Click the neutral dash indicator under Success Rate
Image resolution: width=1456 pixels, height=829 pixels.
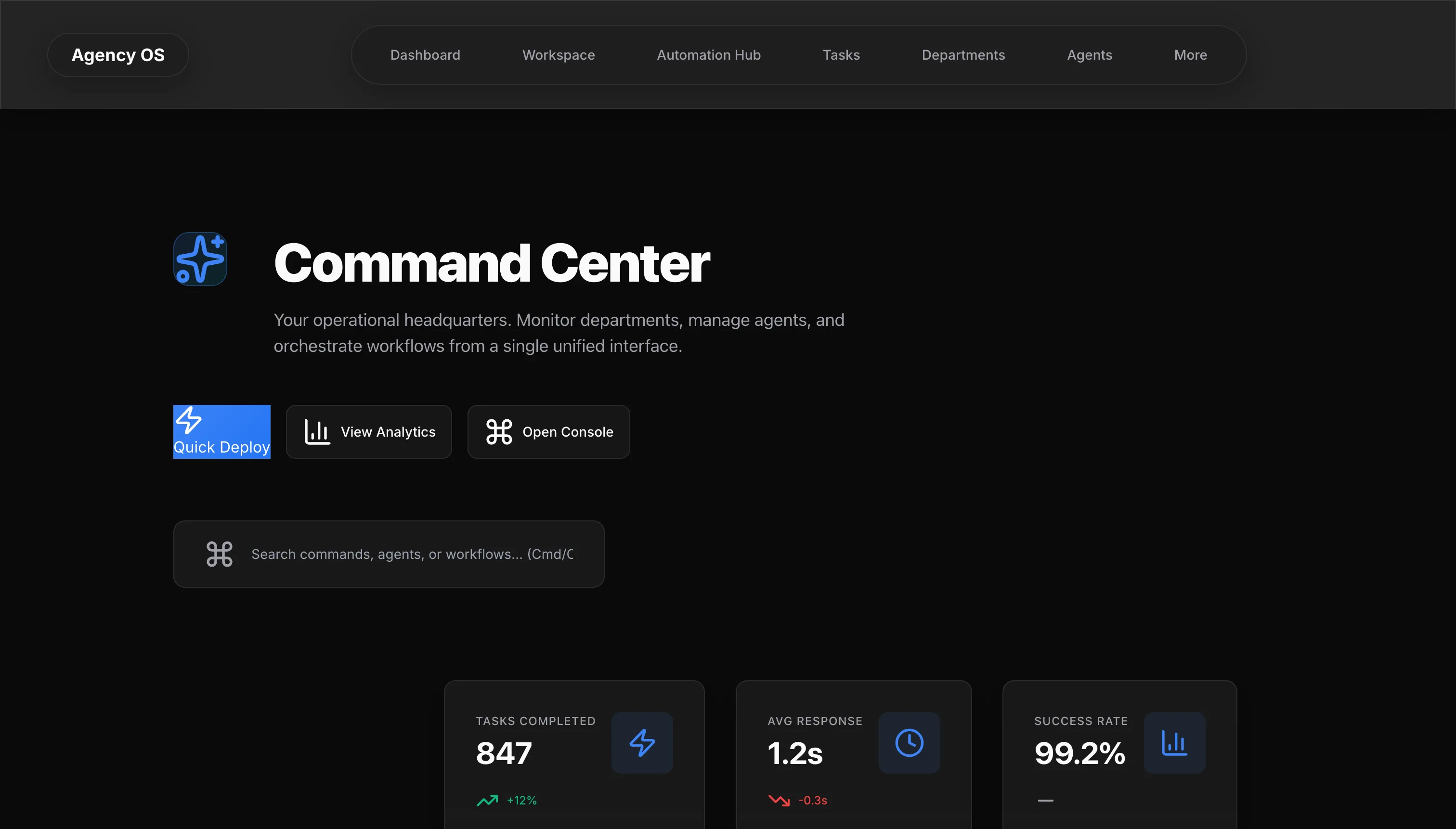1045,800
